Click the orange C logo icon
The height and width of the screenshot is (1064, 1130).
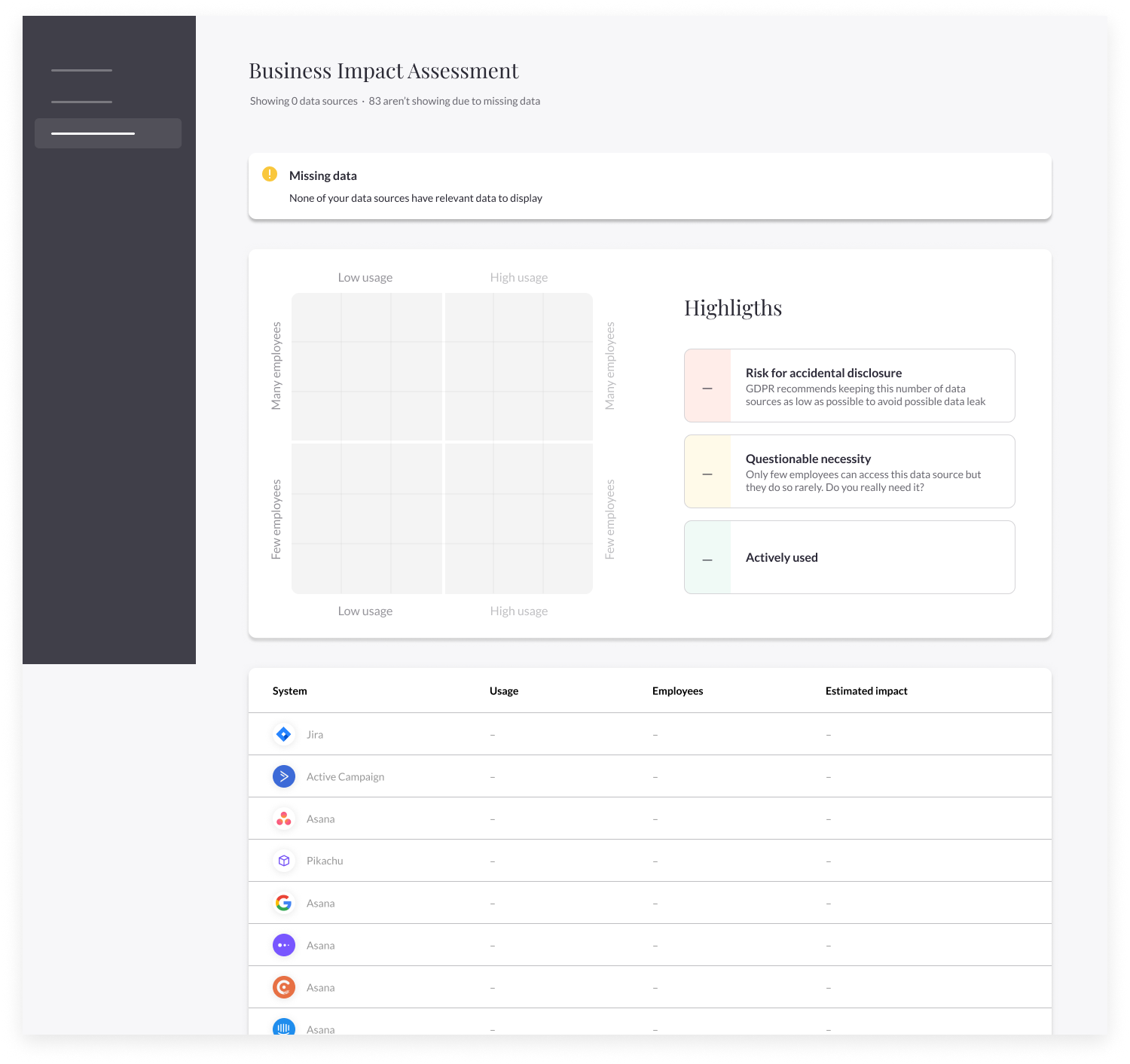[x=284, y=987]
